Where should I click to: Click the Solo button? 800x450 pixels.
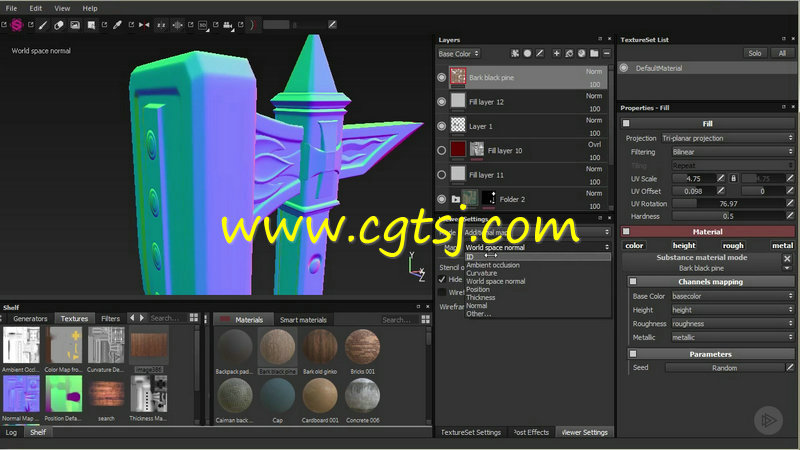755,53
